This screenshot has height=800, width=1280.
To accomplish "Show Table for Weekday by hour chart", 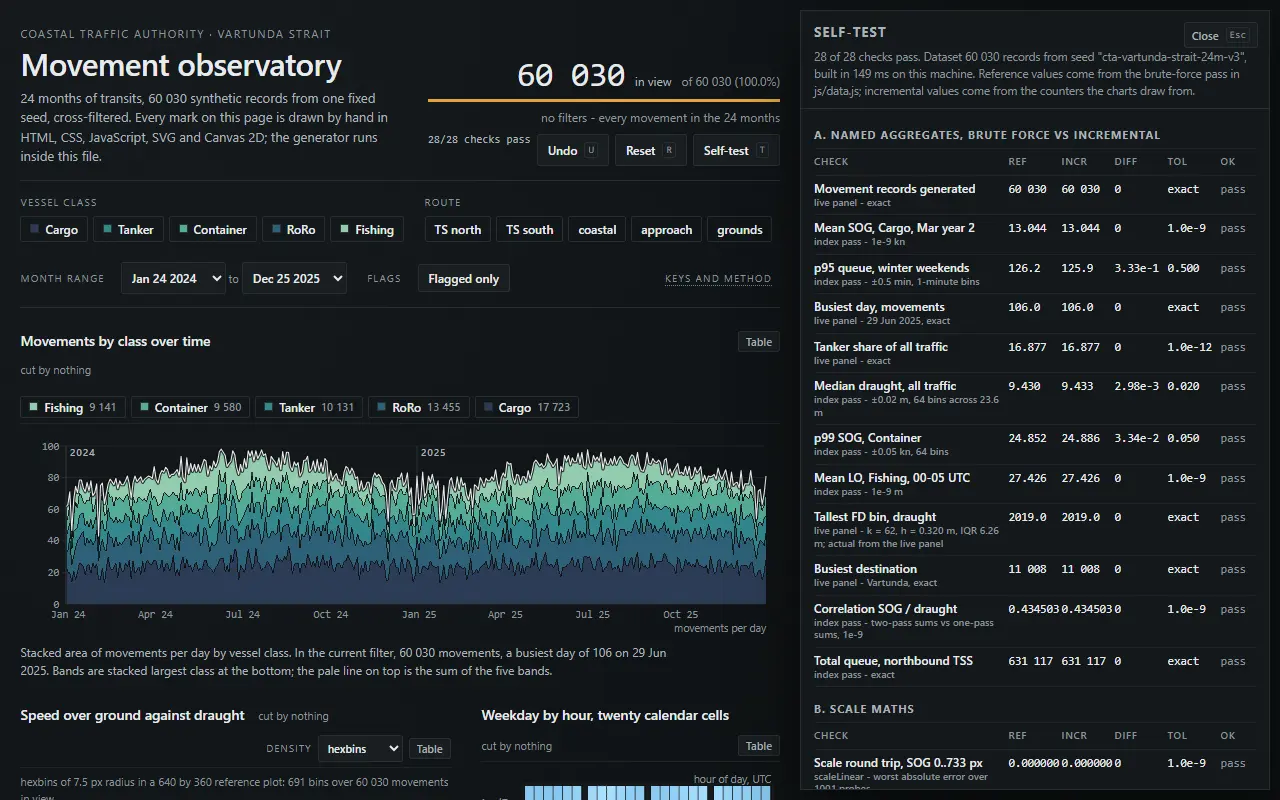I will tap(759, 746).
